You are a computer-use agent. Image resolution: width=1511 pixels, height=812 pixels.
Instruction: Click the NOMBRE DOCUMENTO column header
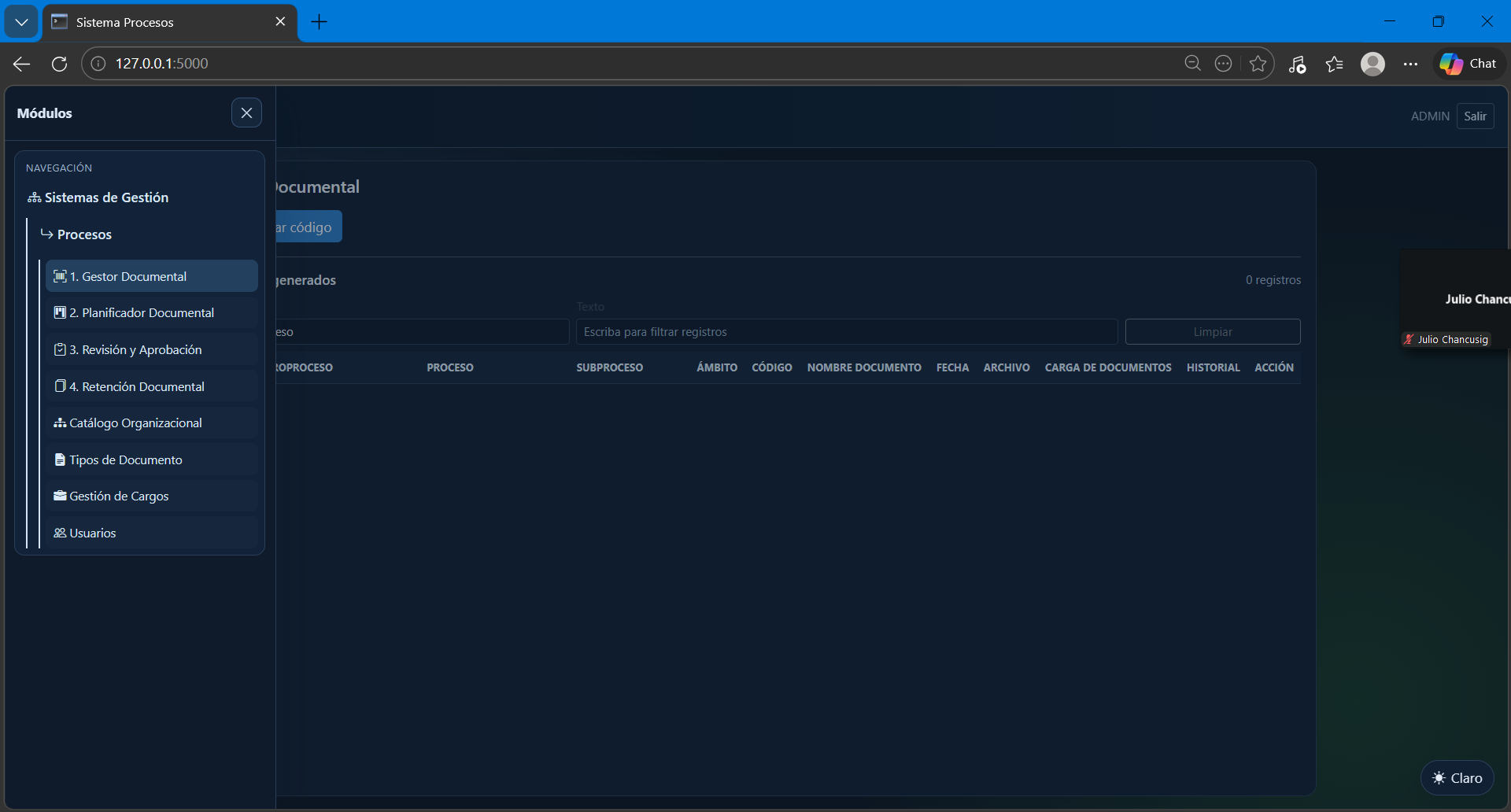coord(864,367)
